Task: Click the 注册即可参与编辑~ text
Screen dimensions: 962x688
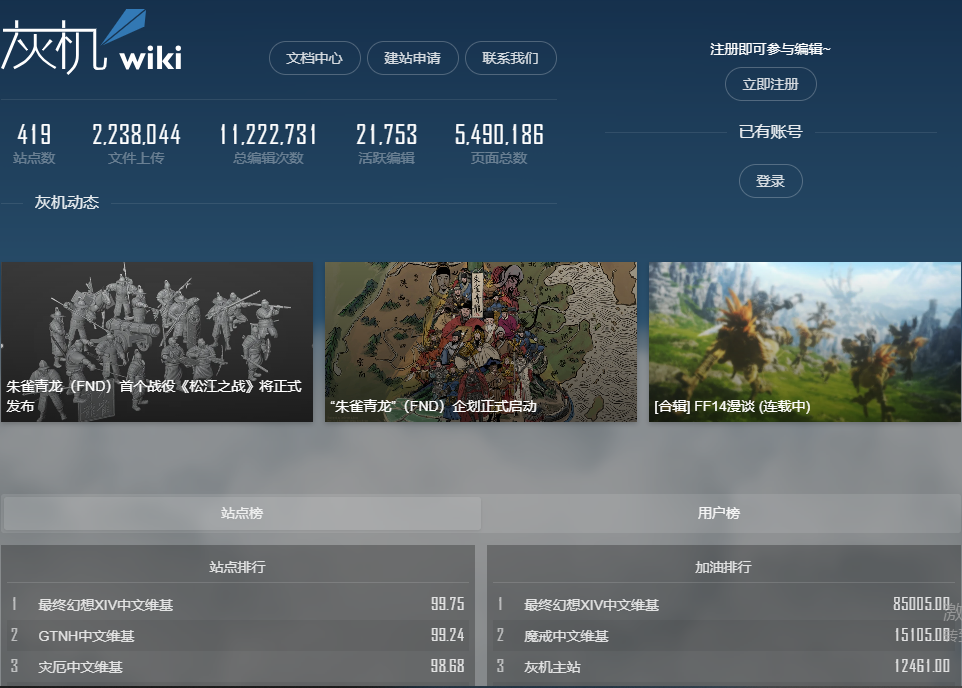Action: point(771,49)
